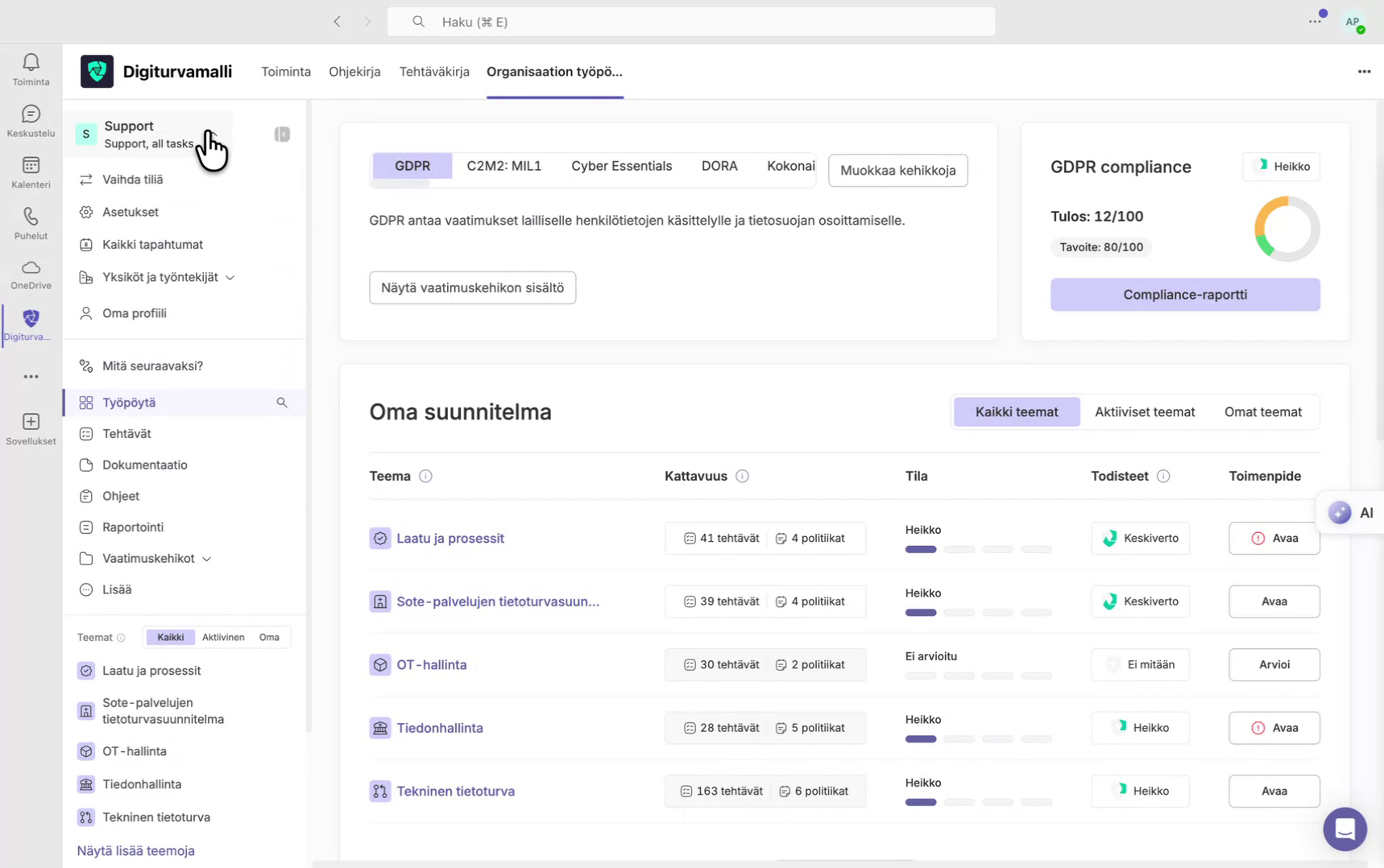The image size is (1384, 868).
Task: Open the Oma profiili person icon
Action: pos(85,313)
